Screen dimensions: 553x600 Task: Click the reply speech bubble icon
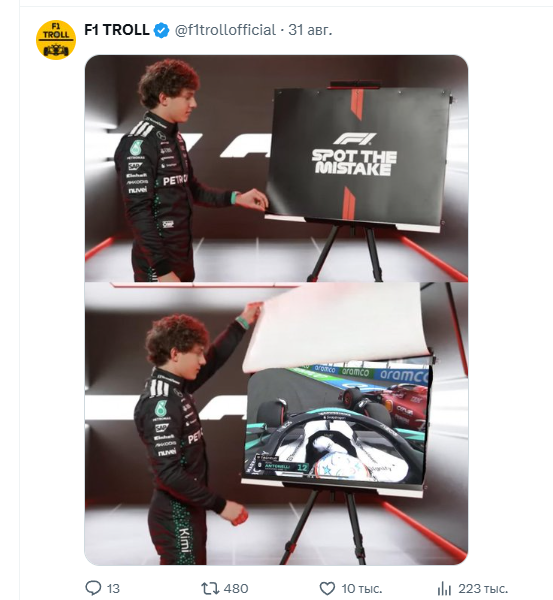pos(93,588)
